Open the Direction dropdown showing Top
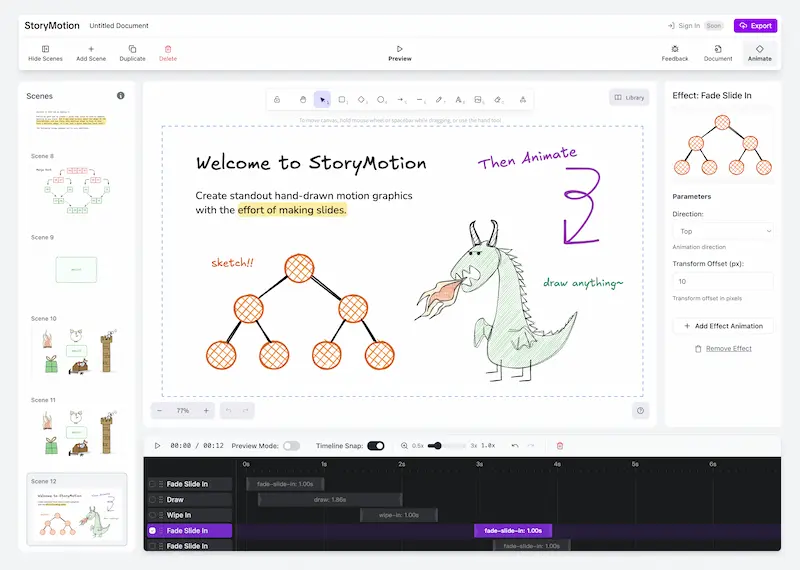Screen dimensions: 800x570 click(x=722, y=231)
